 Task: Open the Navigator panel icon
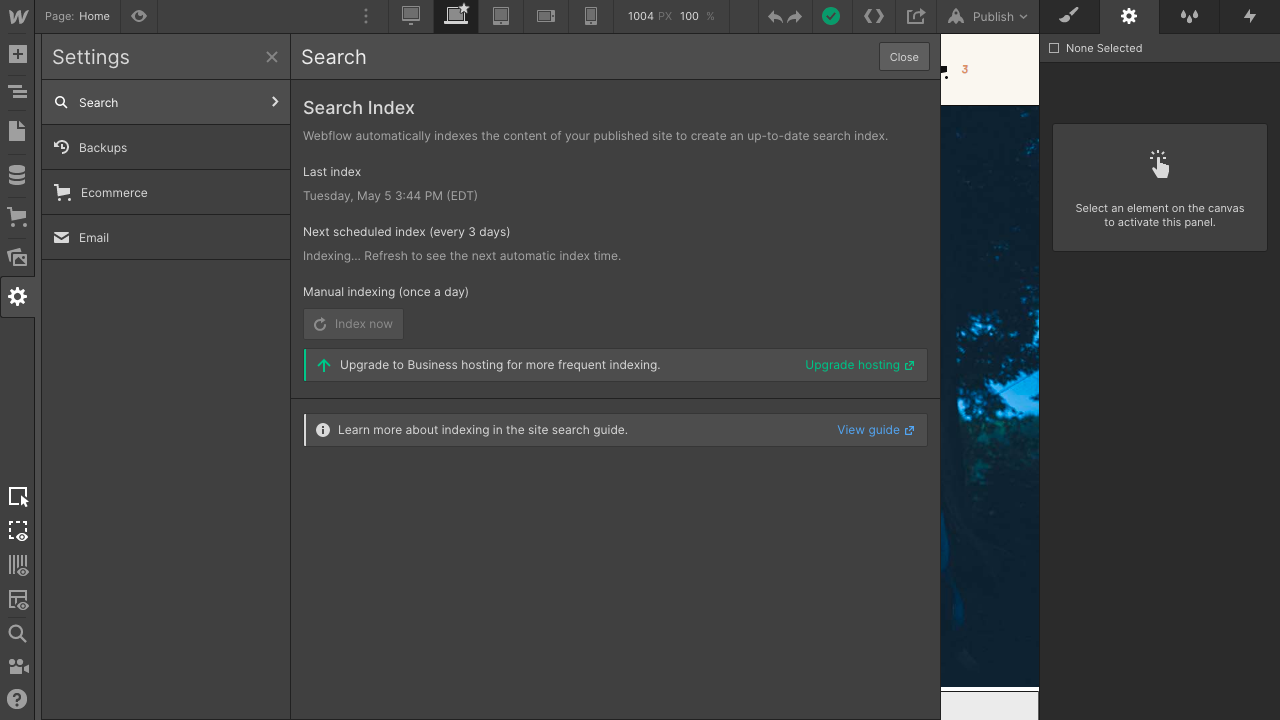[17, 92]
